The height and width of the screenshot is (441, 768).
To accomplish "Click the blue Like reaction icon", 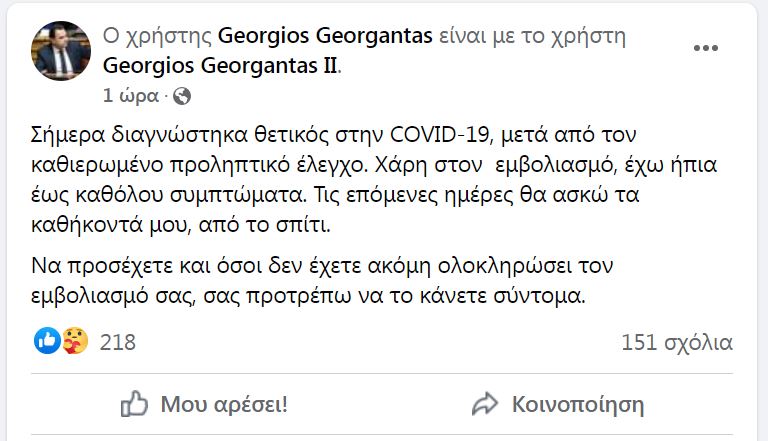I will [47, 342].
